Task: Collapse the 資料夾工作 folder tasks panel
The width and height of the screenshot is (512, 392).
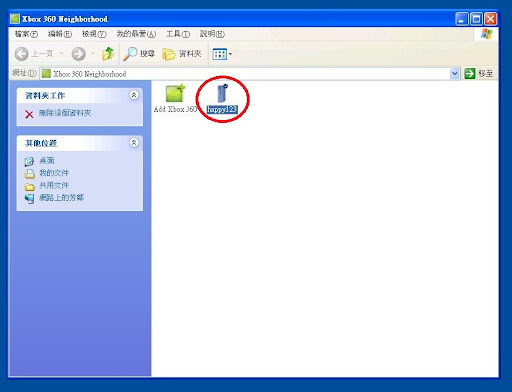Action: point(134,95)
